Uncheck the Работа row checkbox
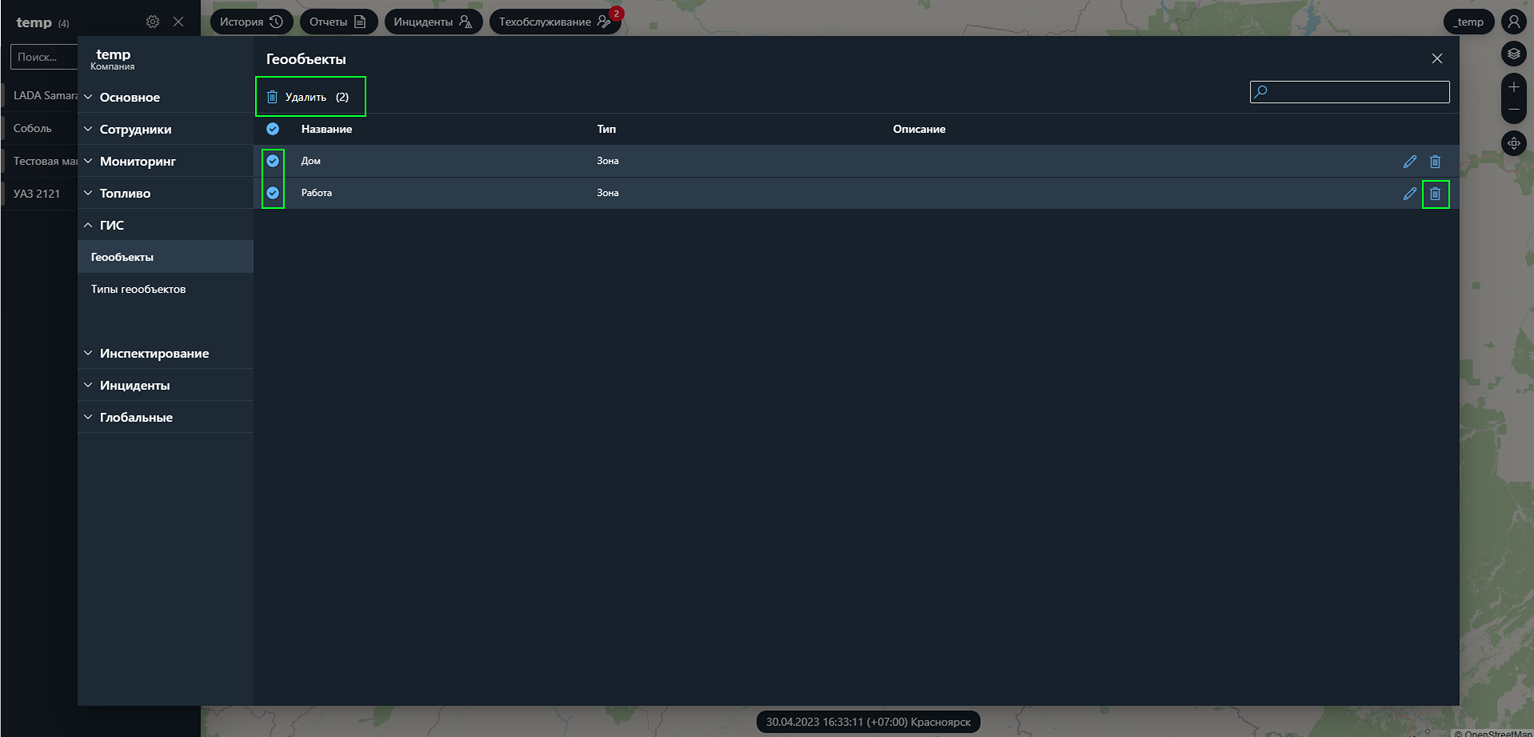This screenshot has width=1534, height=737. click(273, 193)
